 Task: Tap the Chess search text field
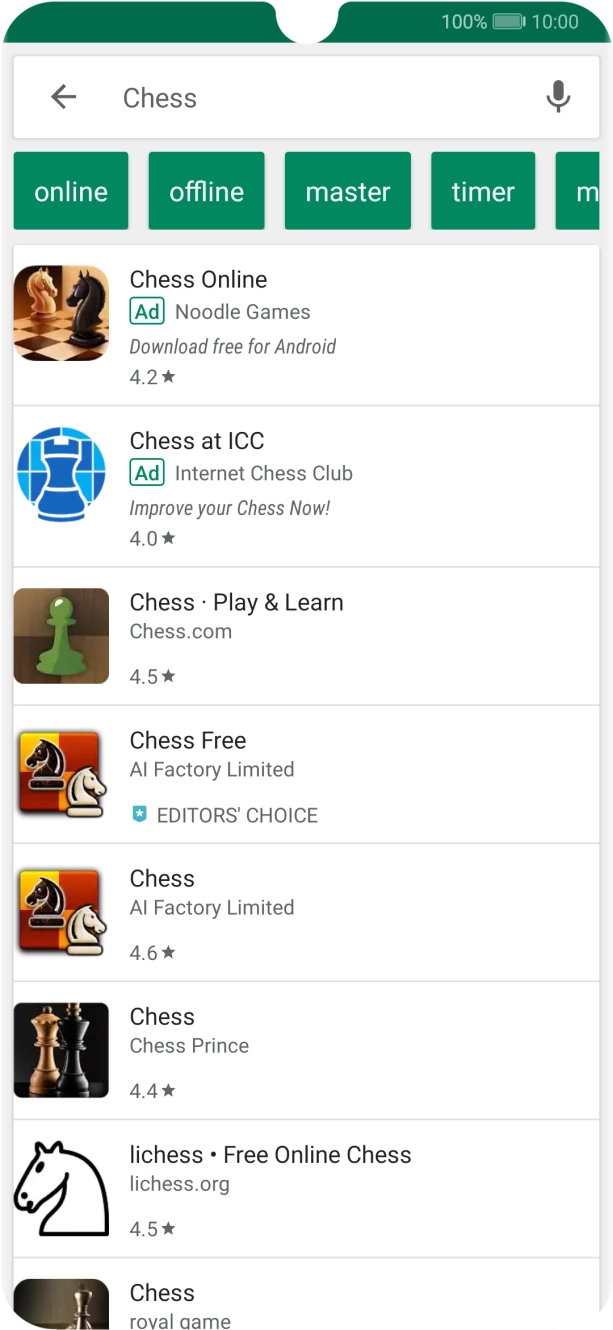click(300, 97)
